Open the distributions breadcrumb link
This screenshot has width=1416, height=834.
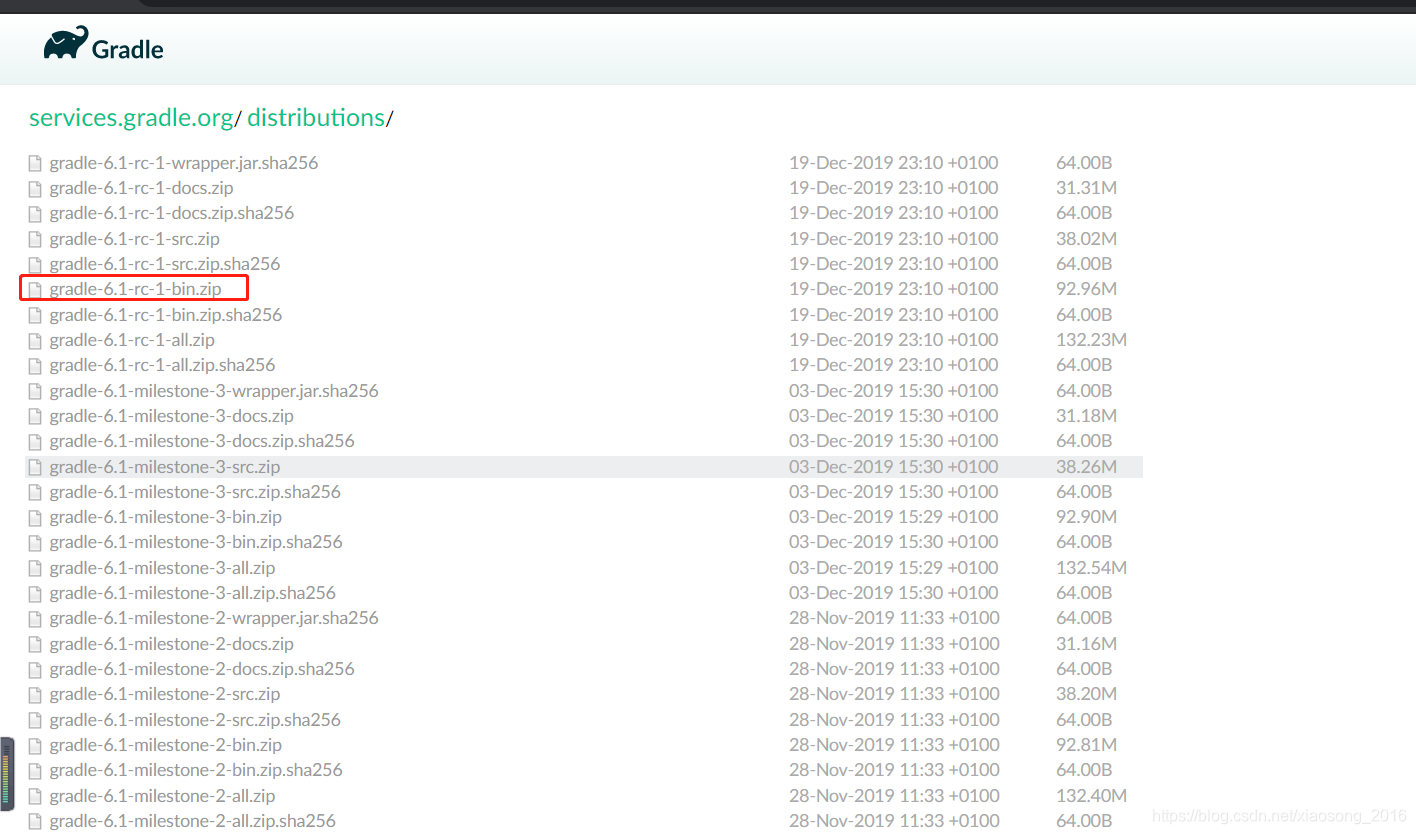point(316,117)
